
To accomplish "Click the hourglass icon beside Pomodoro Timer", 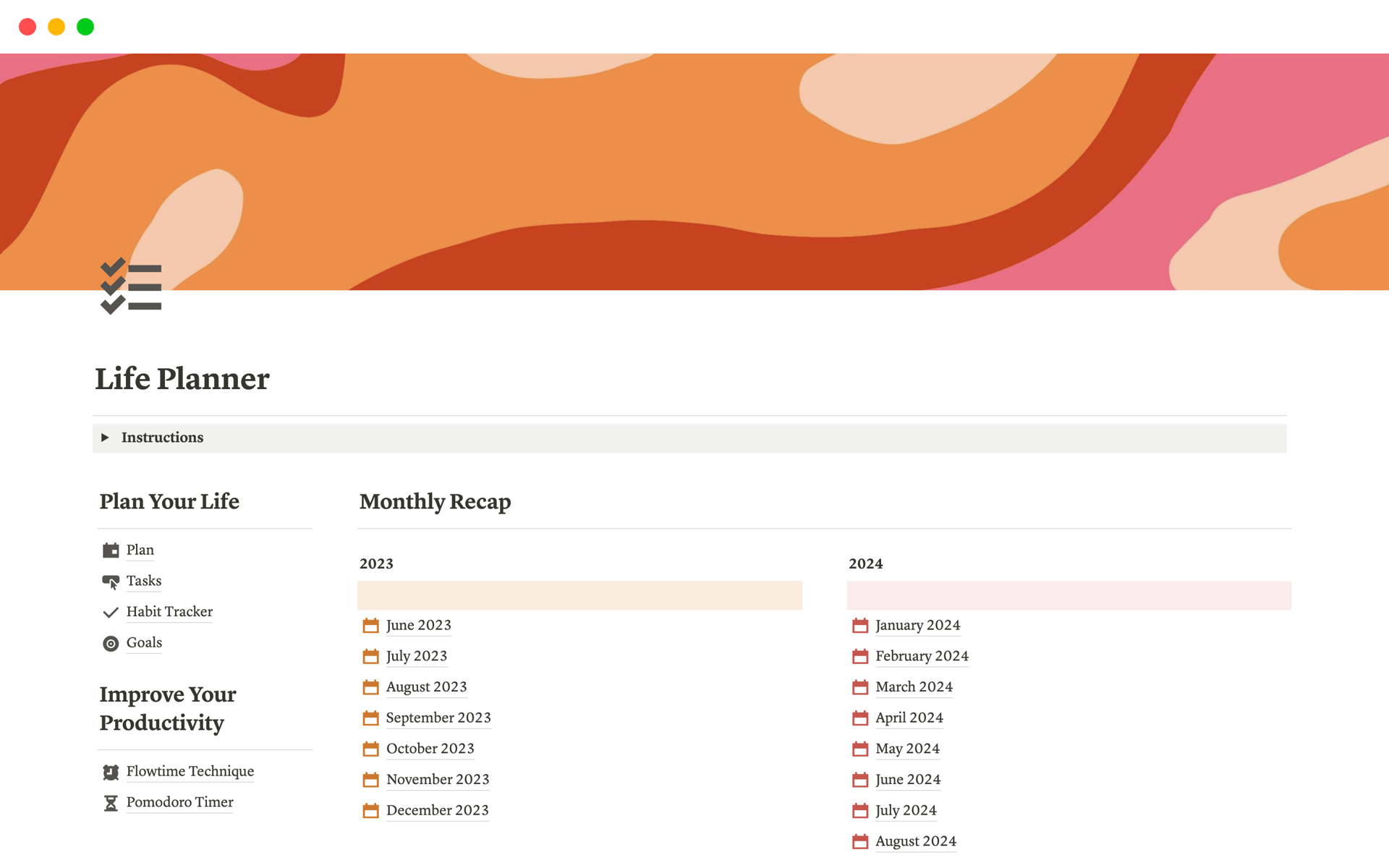I will tap(111, 803).
